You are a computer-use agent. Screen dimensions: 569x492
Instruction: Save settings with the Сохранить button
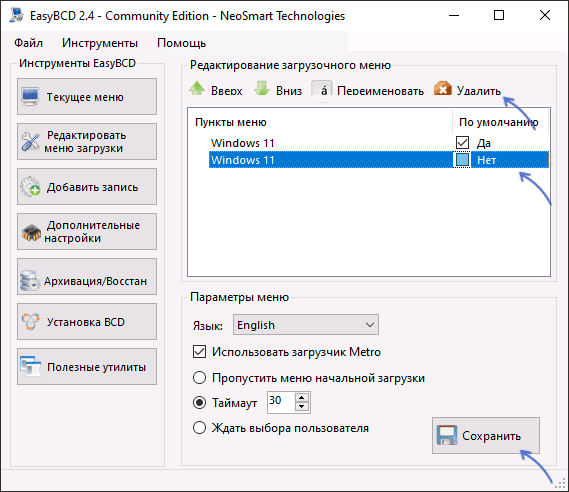point(486,436)
